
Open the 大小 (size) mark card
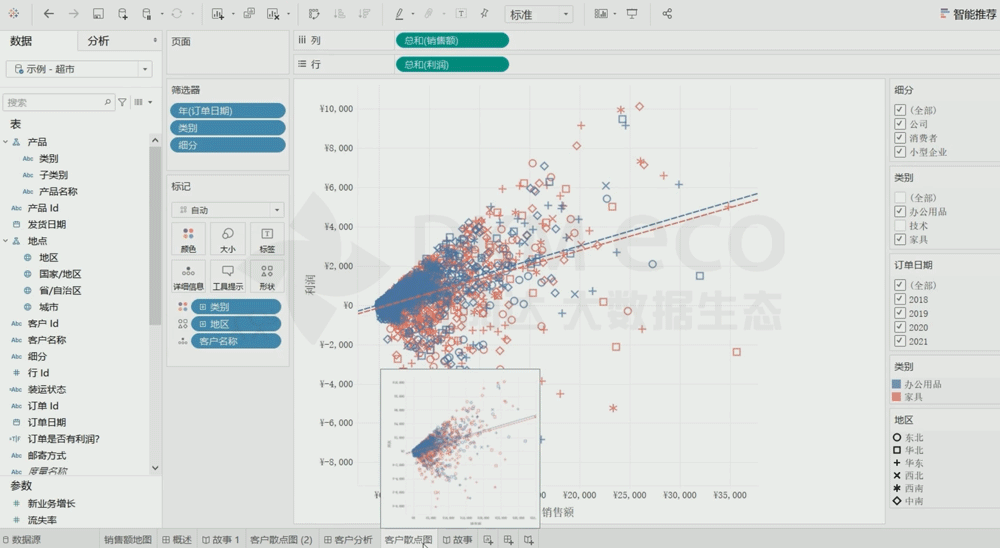pos(227,238)
